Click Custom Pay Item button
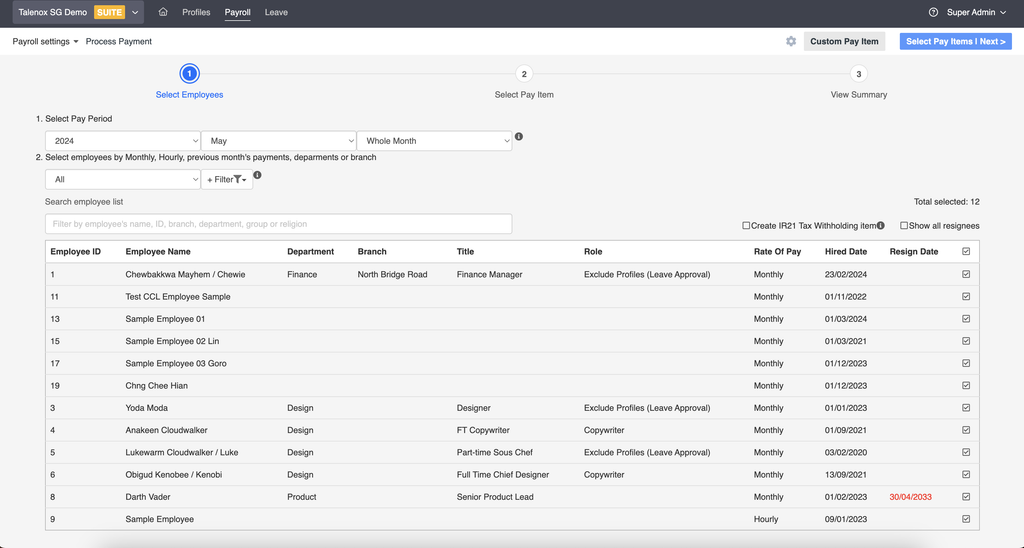 pos(844,41)
